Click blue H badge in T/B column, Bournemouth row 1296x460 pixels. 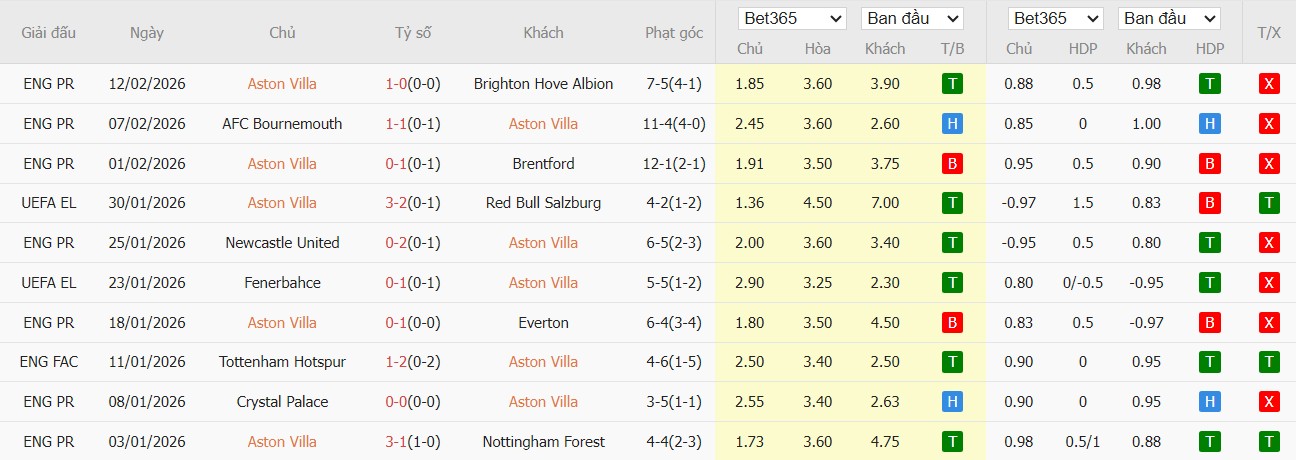tap(952, 124)
